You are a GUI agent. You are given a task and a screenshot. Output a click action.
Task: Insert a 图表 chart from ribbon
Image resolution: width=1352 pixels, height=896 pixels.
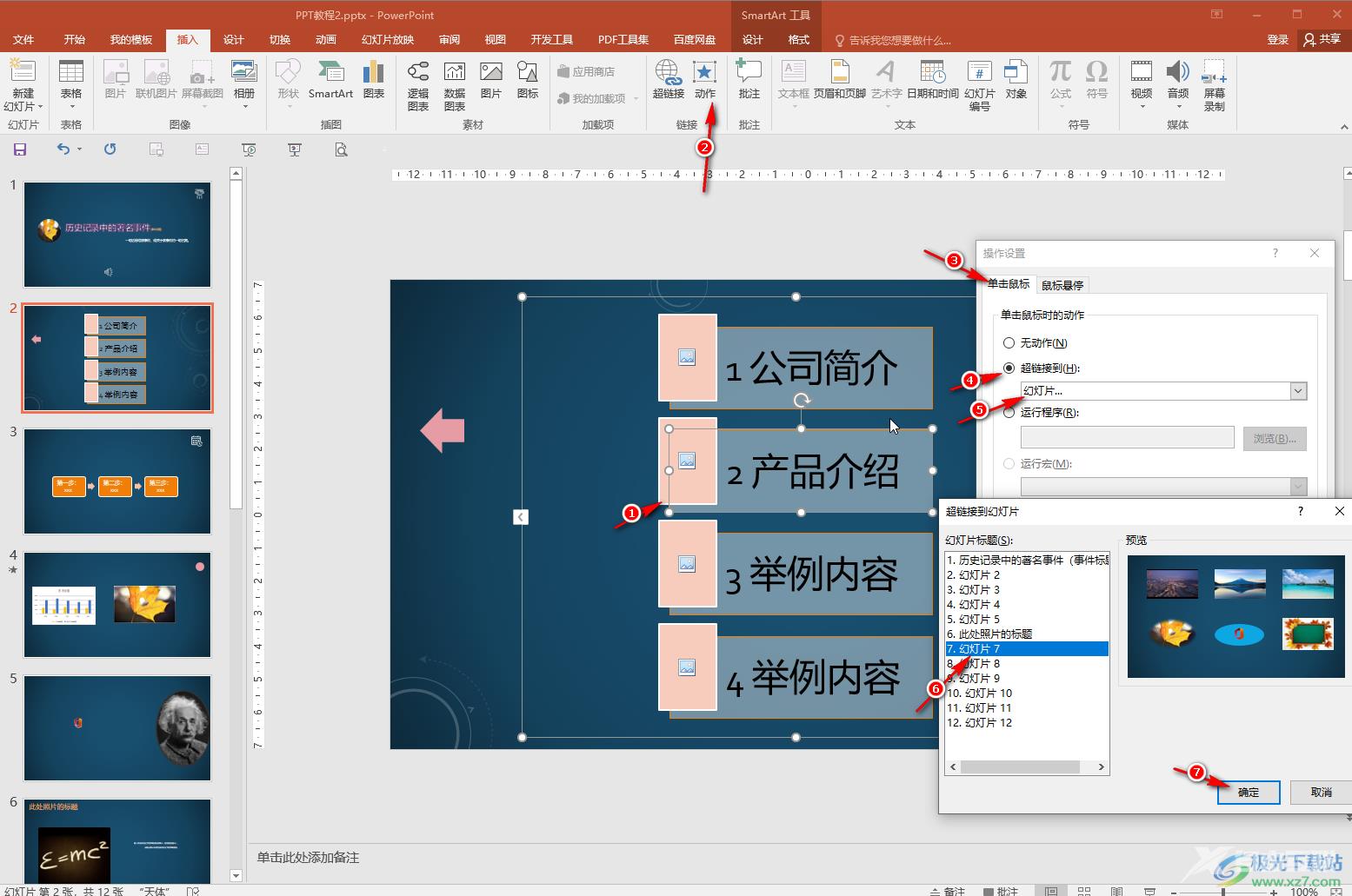pyautogui.click(x=374, y=80)
